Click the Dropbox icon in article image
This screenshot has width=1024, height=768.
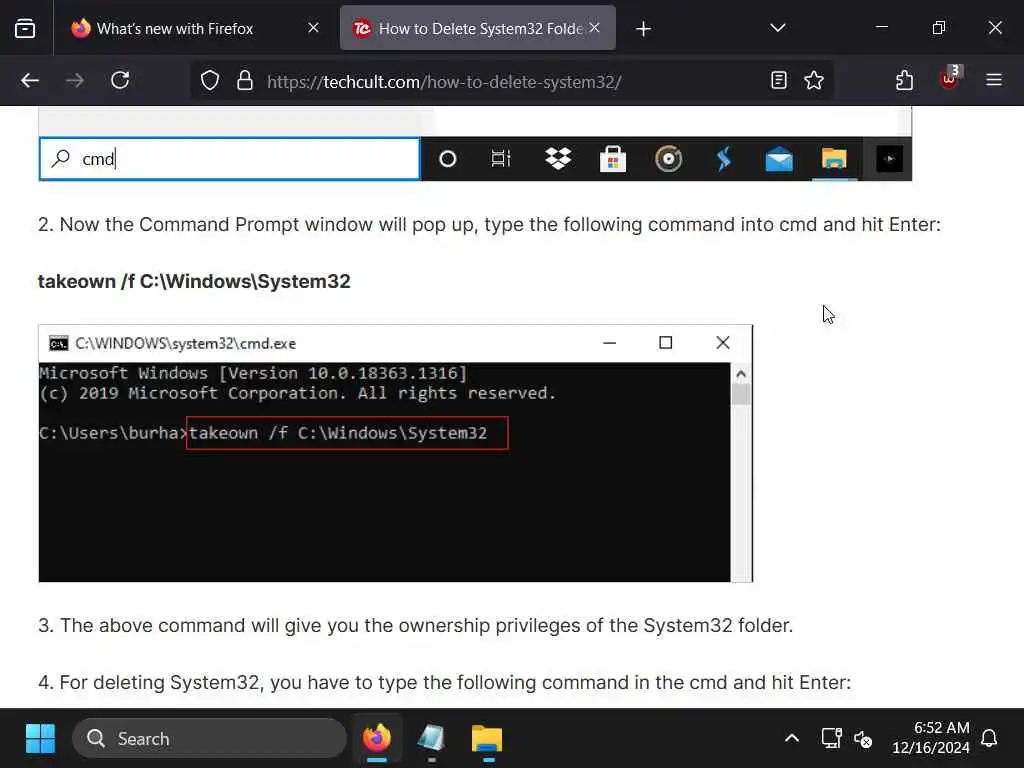pos(558,159)
